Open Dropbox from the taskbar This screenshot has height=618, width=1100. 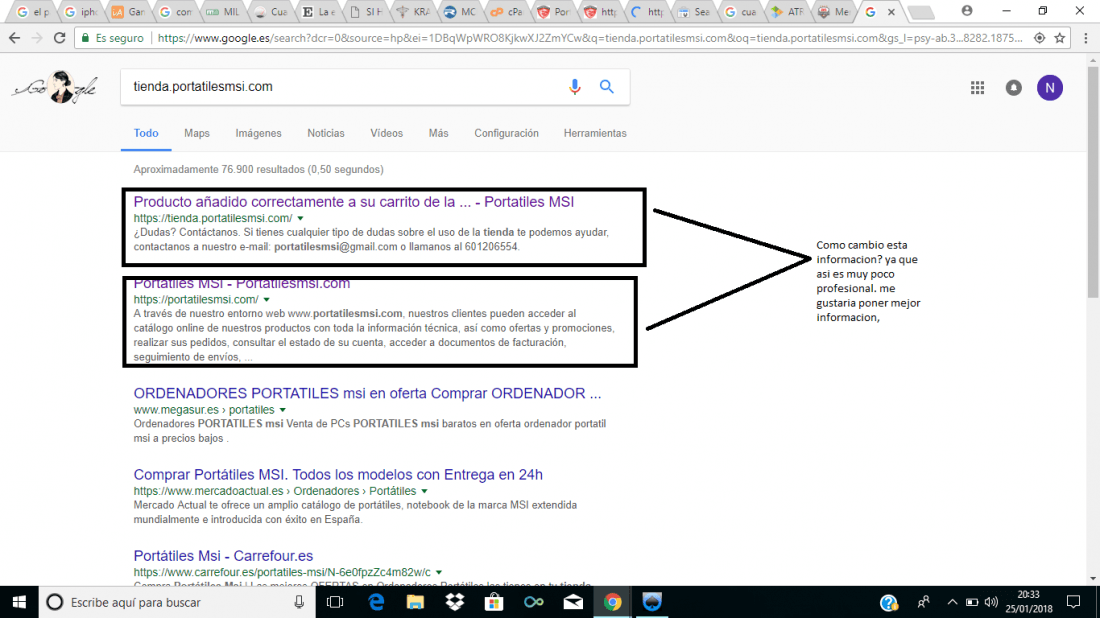[x=455, y=602]
